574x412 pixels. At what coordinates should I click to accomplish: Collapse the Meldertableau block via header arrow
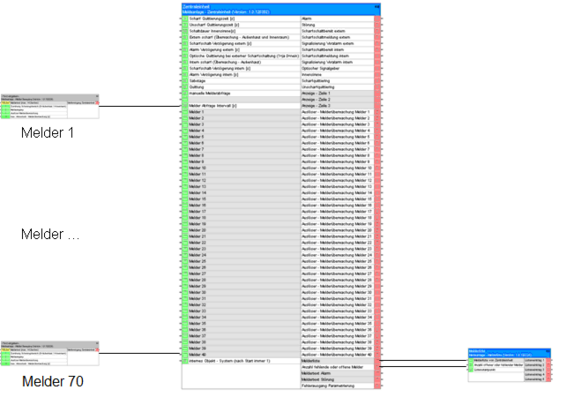(548, 351)
